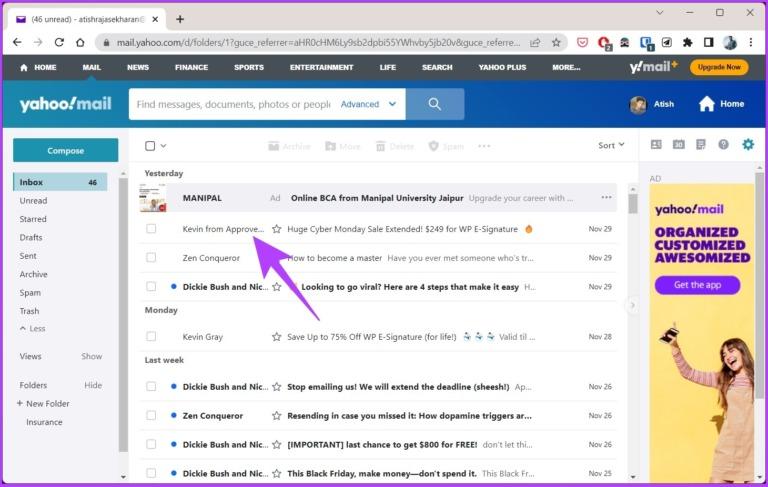Star the Stop emailing us email
The image size is (768, 487).
point(277,387)
